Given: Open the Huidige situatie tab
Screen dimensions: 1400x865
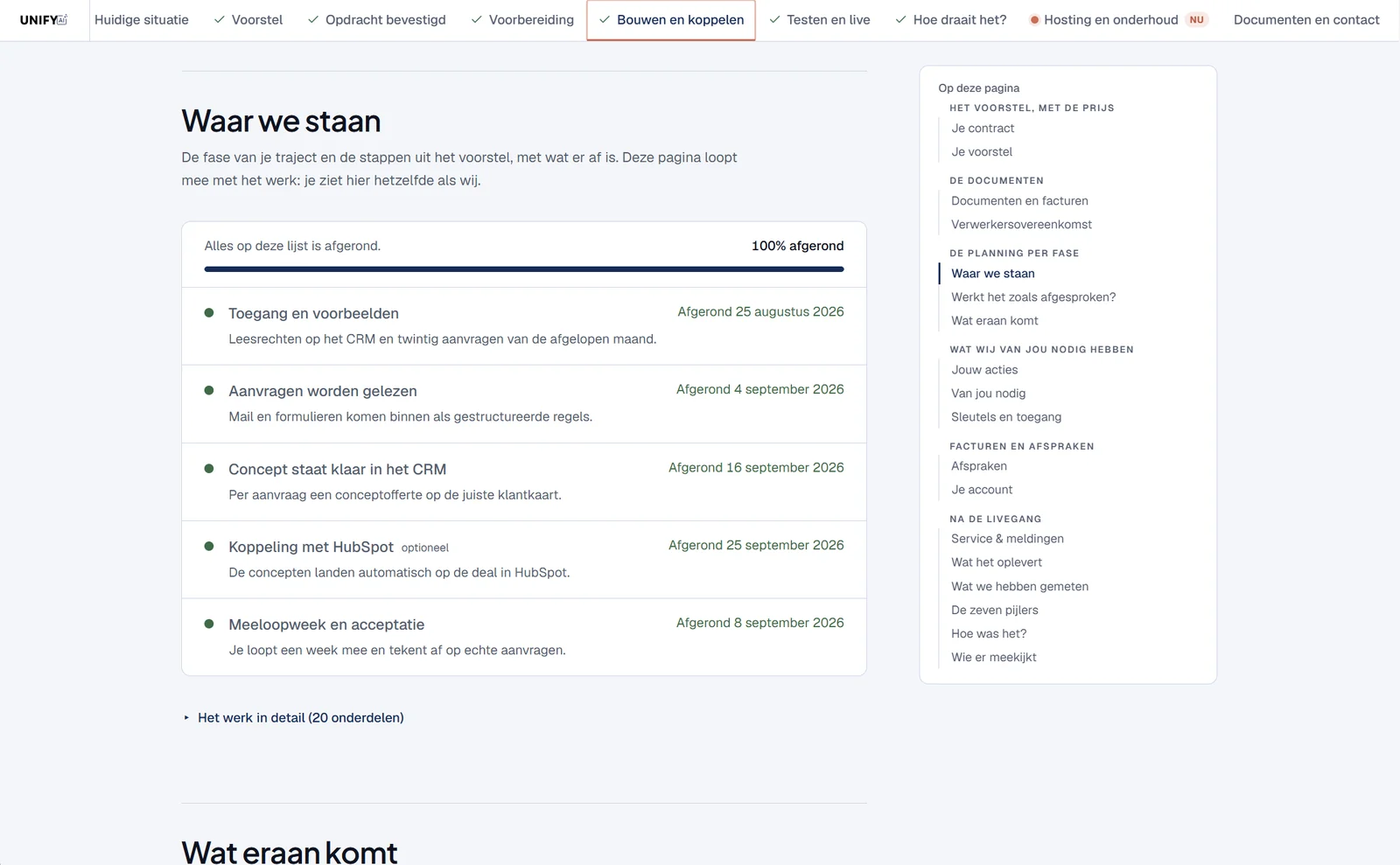Looking at the screenshot, I should coord(142,19).
